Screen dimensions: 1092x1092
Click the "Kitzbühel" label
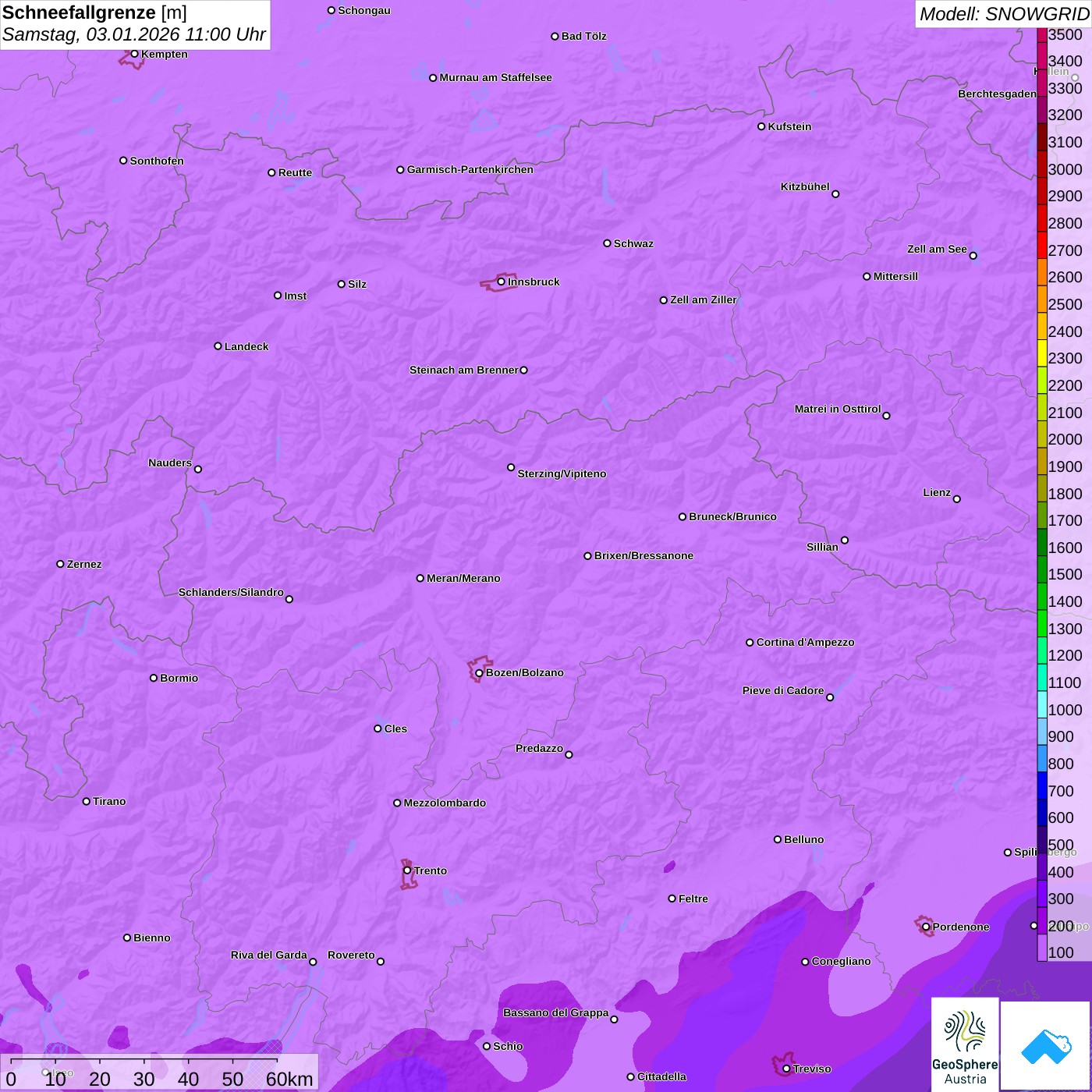click(805, 186)
